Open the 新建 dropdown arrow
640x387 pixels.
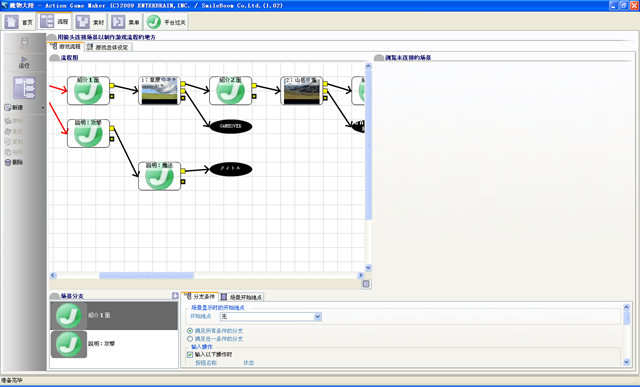click(43, 108)
